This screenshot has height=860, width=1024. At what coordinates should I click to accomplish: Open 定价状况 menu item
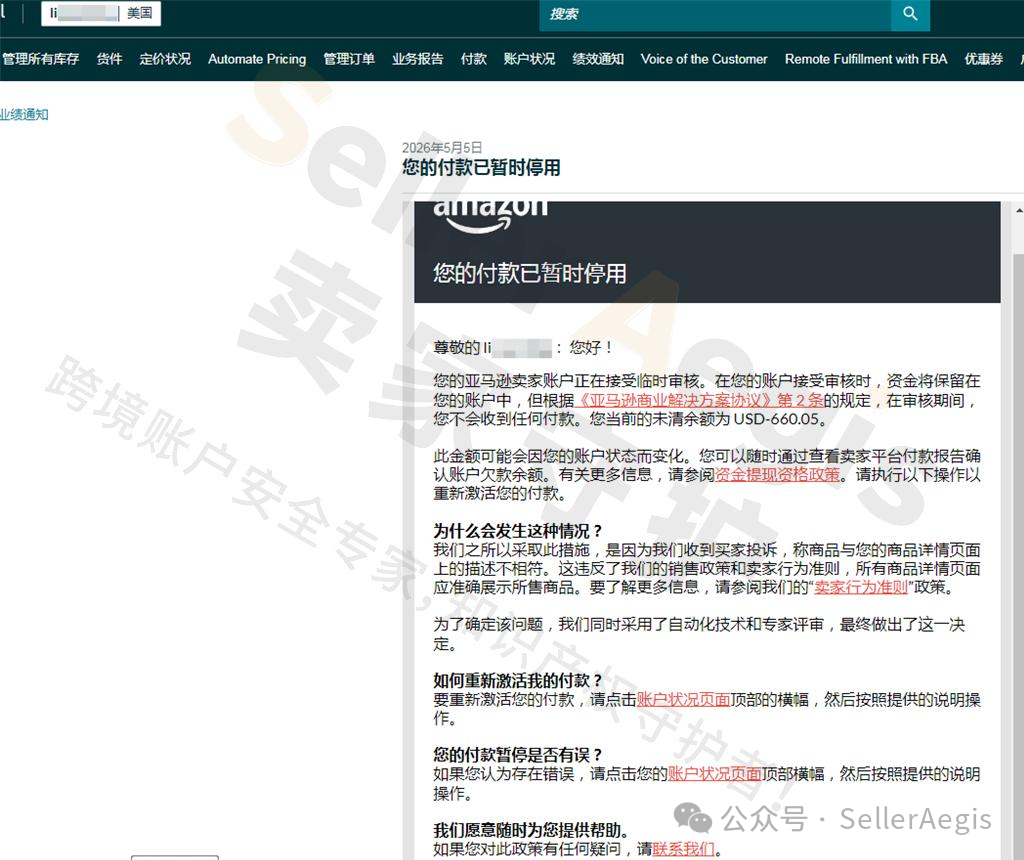[165, 59]
